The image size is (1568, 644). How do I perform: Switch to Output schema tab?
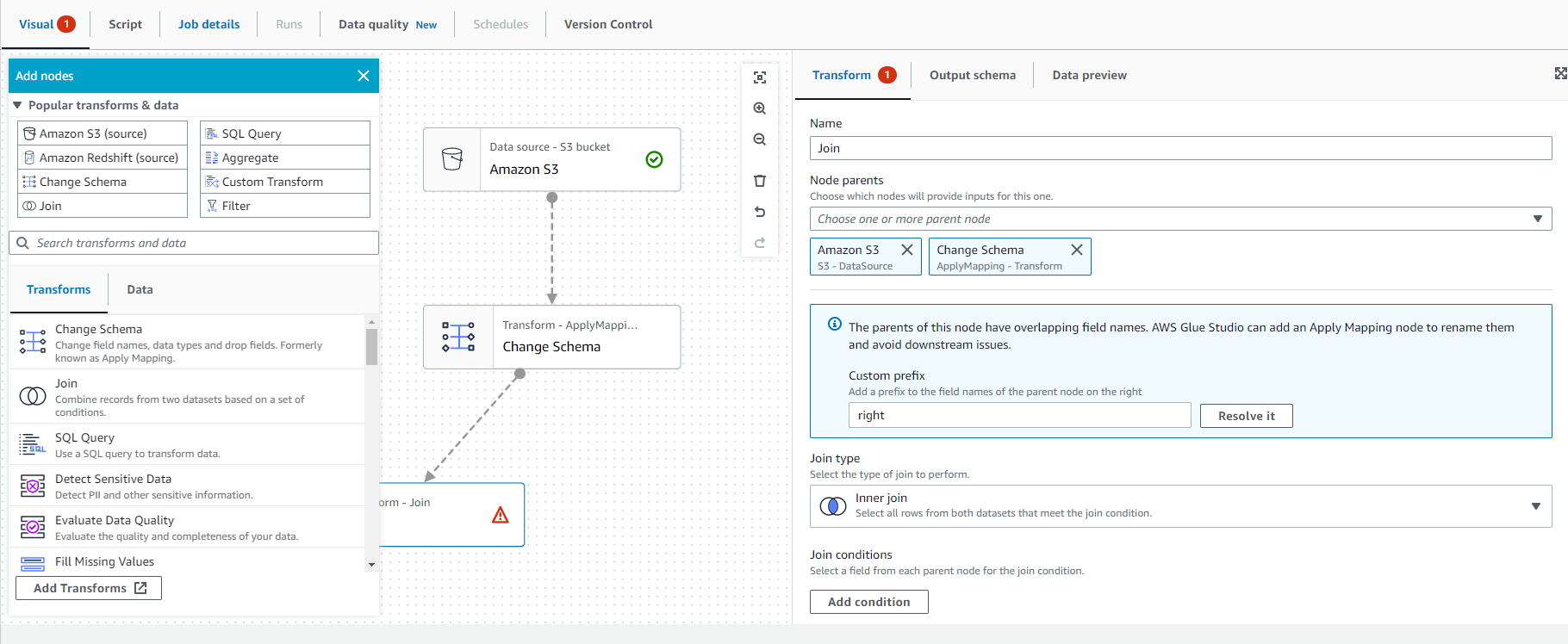click(973, 75)
